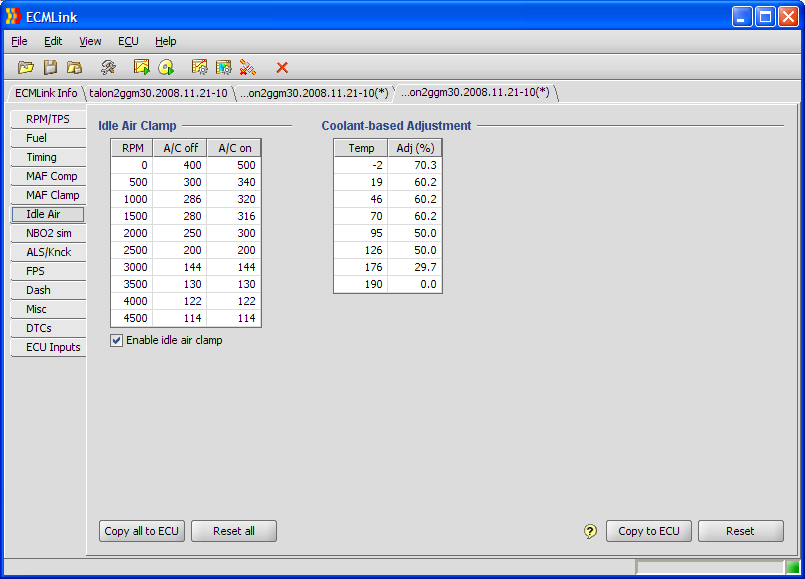This screenshot has width=805, height=579.
Task: Click the wrench and screwdriver tools icon
Action: 108,67
